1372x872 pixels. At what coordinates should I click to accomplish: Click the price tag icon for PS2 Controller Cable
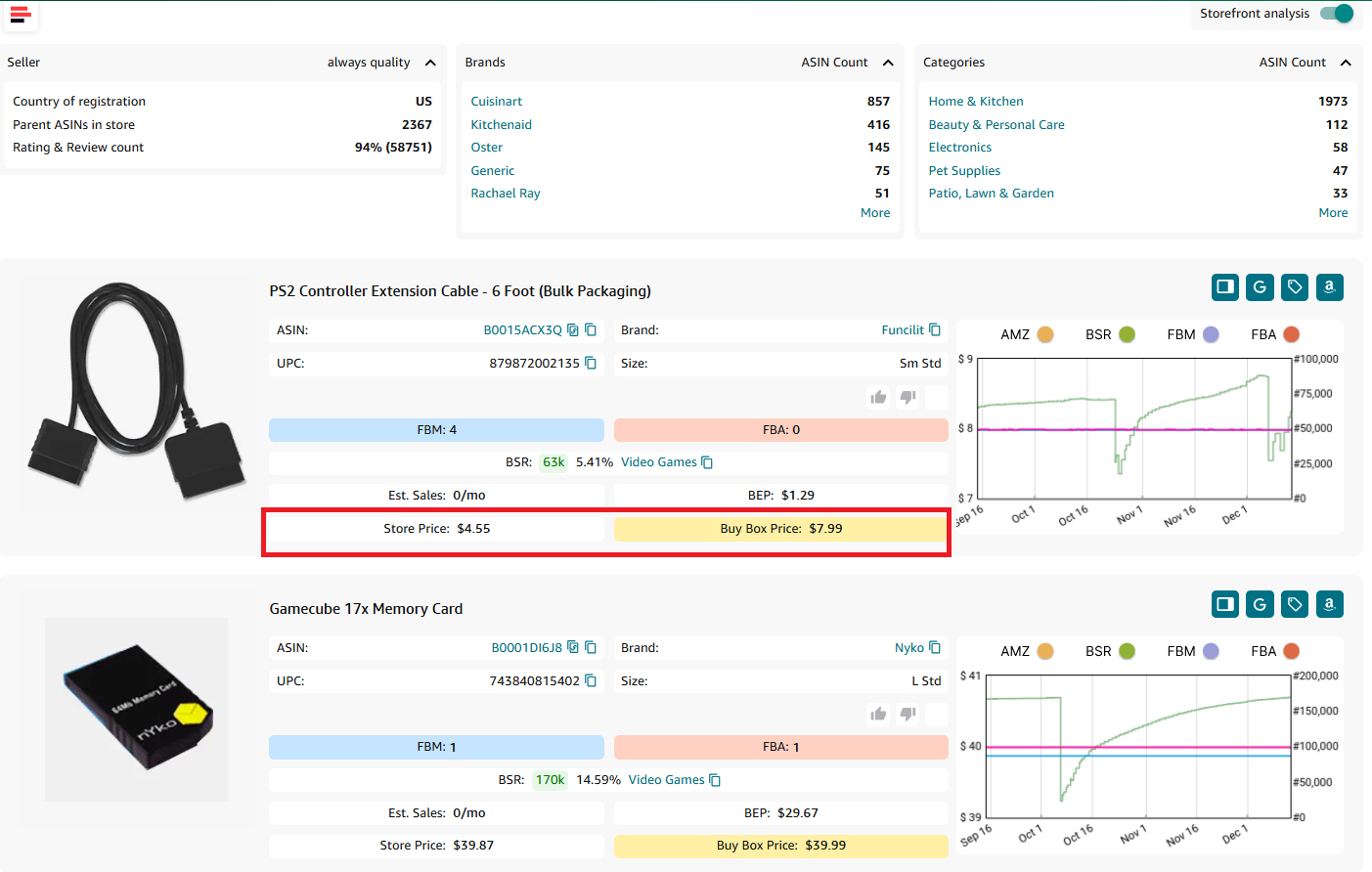1295,287
